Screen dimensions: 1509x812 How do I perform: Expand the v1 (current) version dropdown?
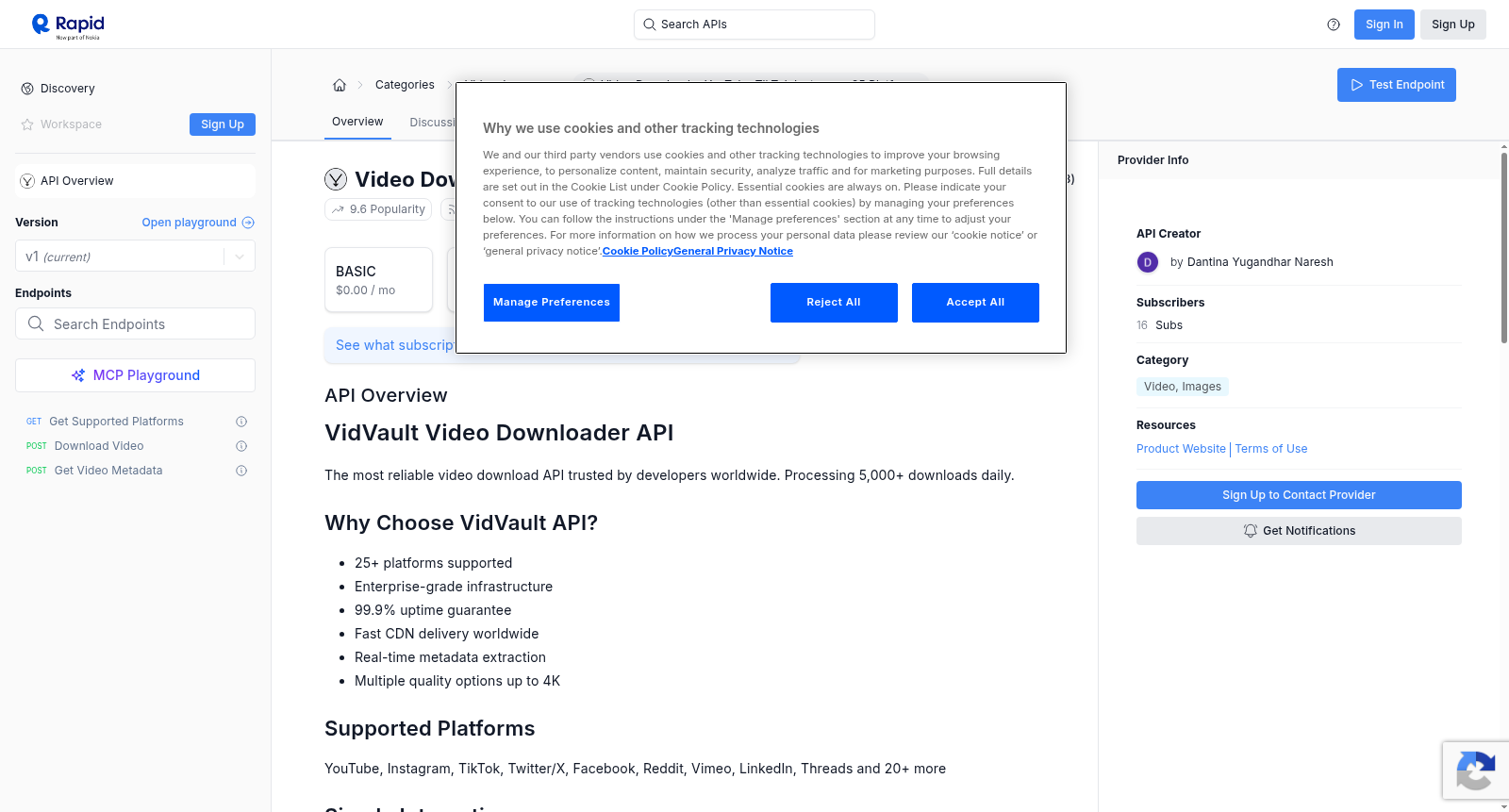(x=135, y=257)
